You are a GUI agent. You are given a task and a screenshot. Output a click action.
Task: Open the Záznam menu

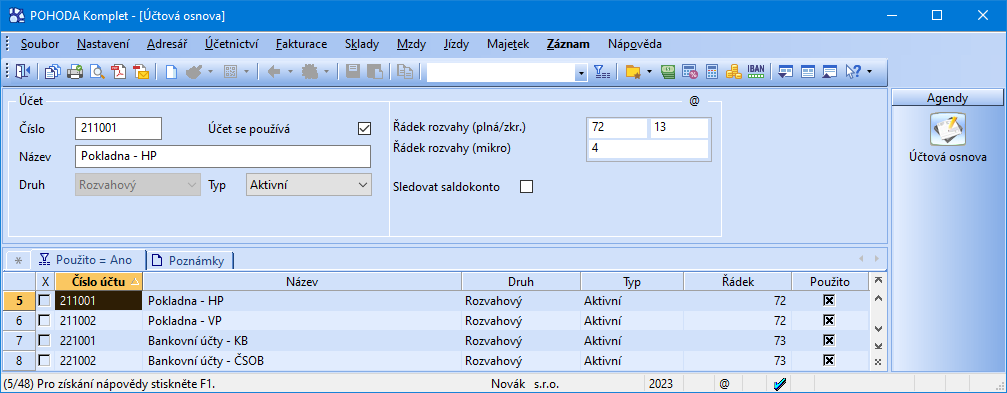(568, 44)
